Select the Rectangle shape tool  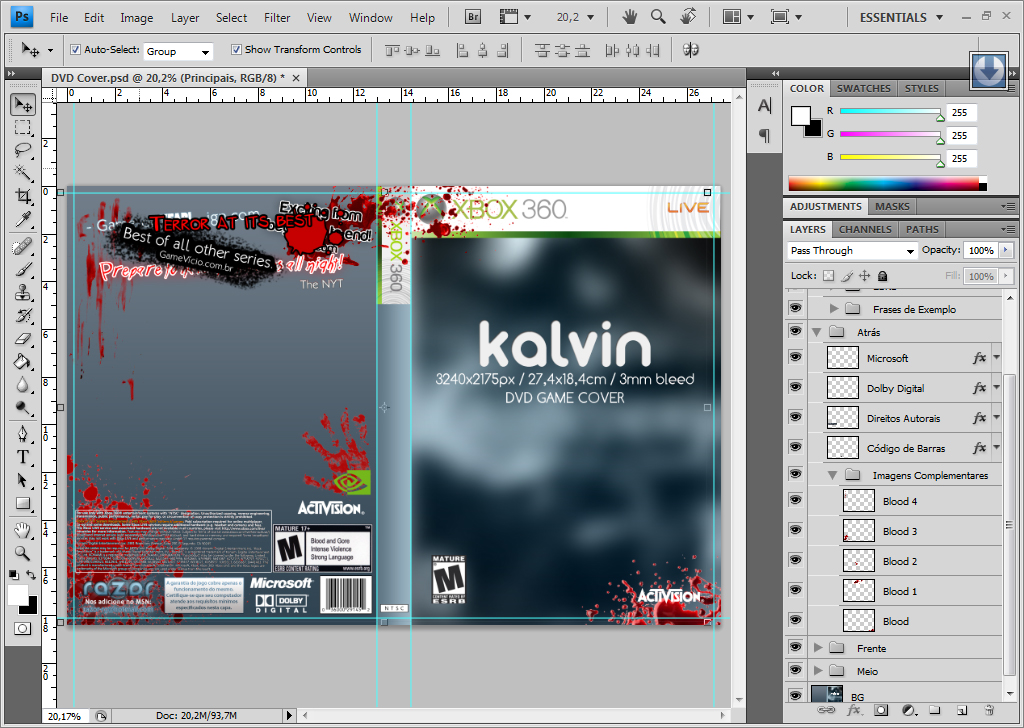(23, 503)
